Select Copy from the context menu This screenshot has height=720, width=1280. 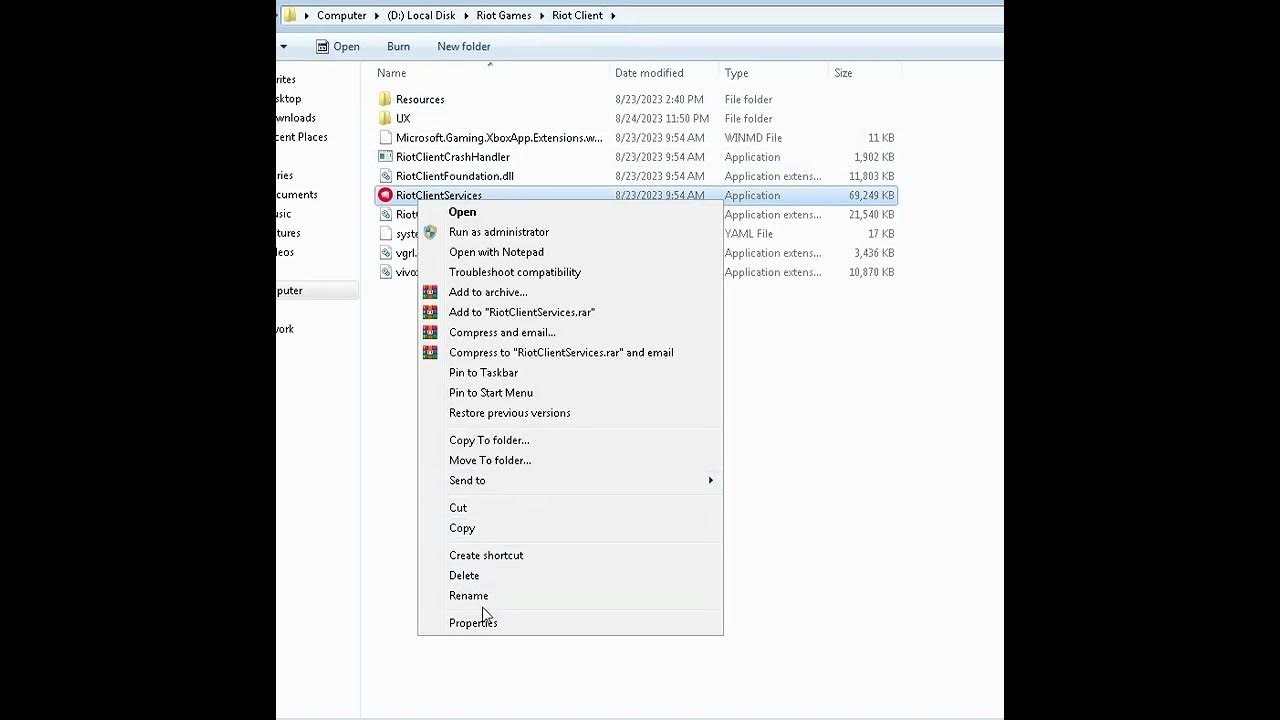tap(462, 528)
